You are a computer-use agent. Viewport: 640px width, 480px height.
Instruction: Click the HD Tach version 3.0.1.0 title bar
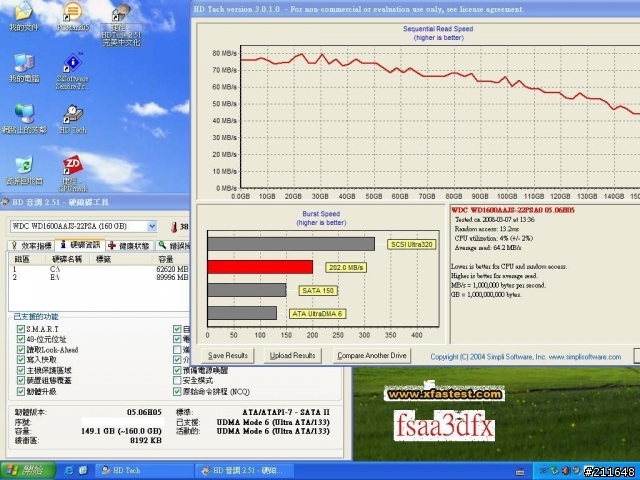point(415,9)
